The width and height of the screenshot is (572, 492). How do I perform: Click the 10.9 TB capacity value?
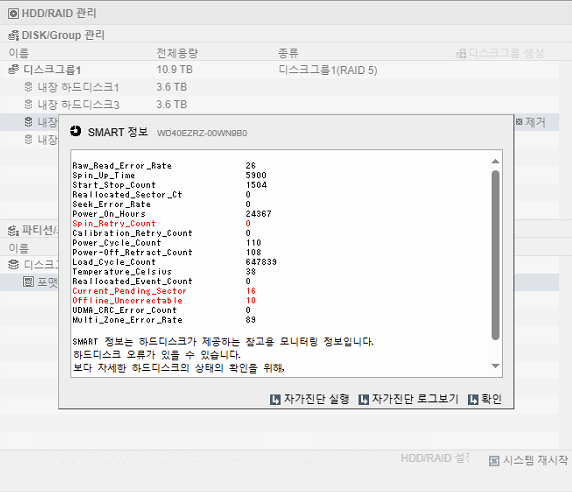click(x=174, y=69)
